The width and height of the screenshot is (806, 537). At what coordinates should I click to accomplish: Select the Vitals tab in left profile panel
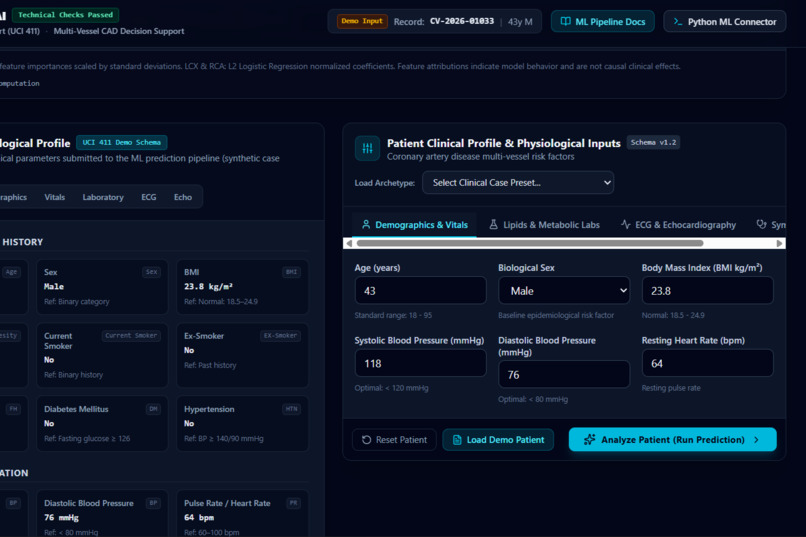pos(54,197)
